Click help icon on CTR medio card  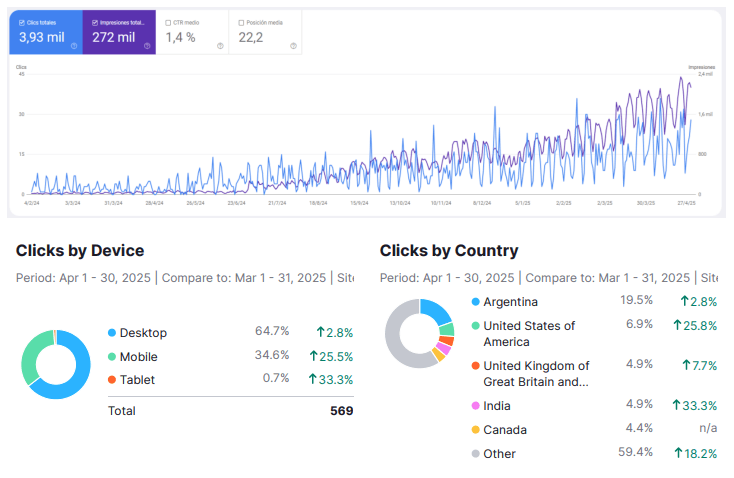[220, 46]
